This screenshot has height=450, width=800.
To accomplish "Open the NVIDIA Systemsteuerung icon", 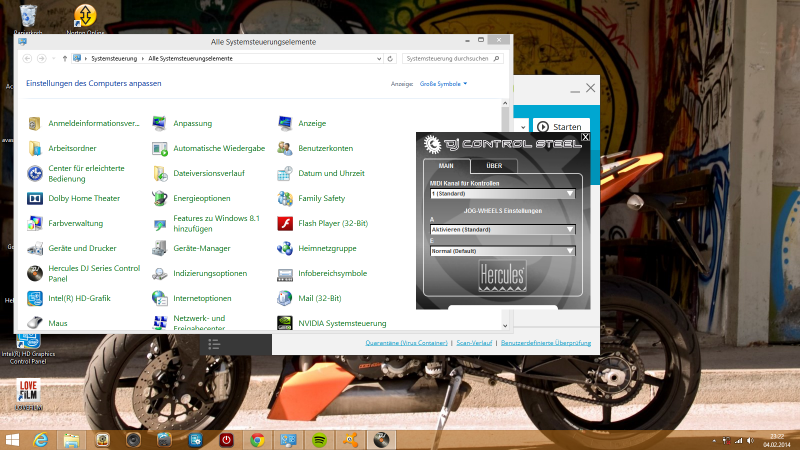I will point(285,323).
